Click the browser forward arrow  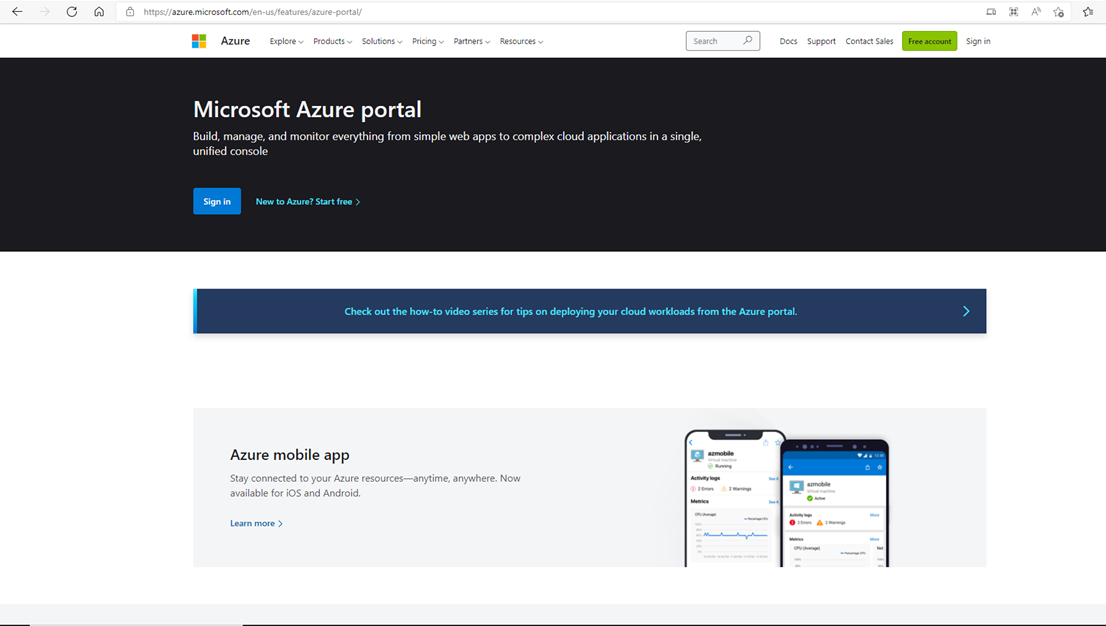coord(44,11)
